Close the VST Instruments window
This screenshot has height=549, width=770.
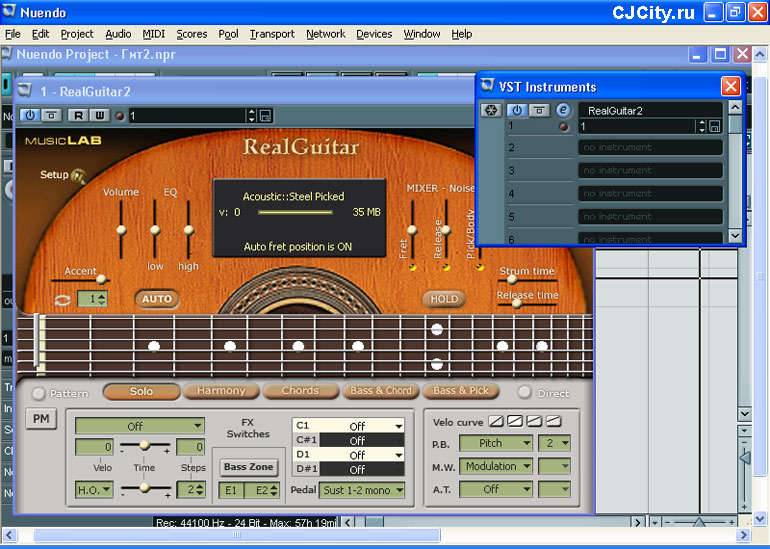pyautogui.click(x=731, y=86)
